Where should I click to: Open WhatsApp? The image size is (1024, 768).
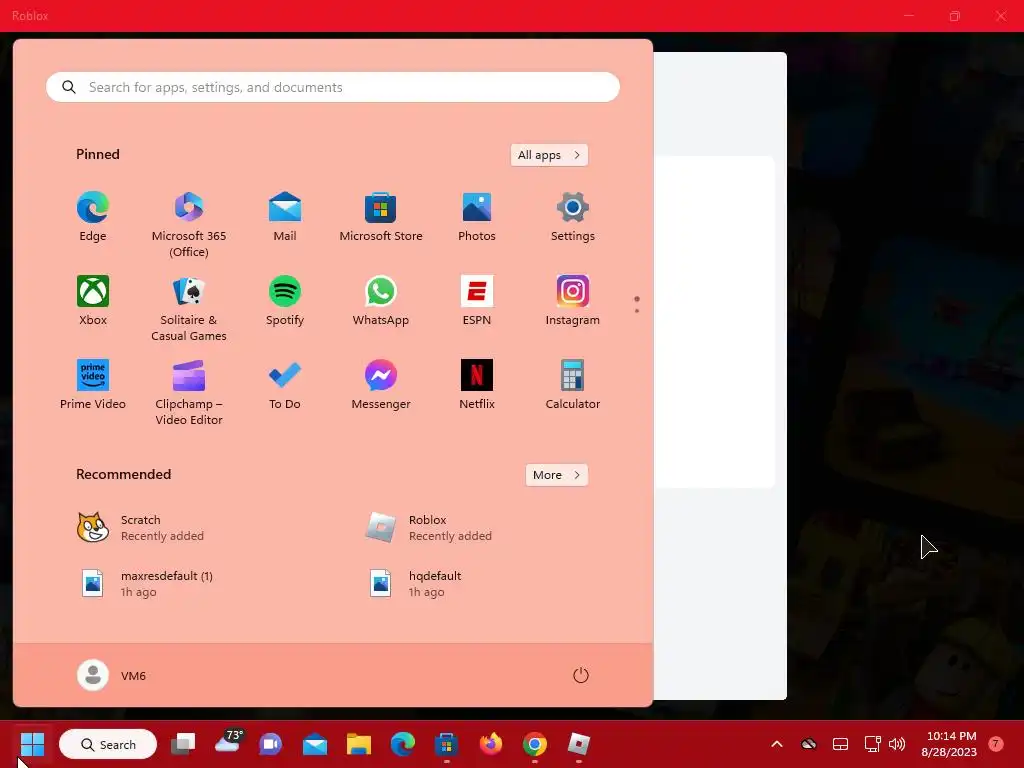pos(381,301)
